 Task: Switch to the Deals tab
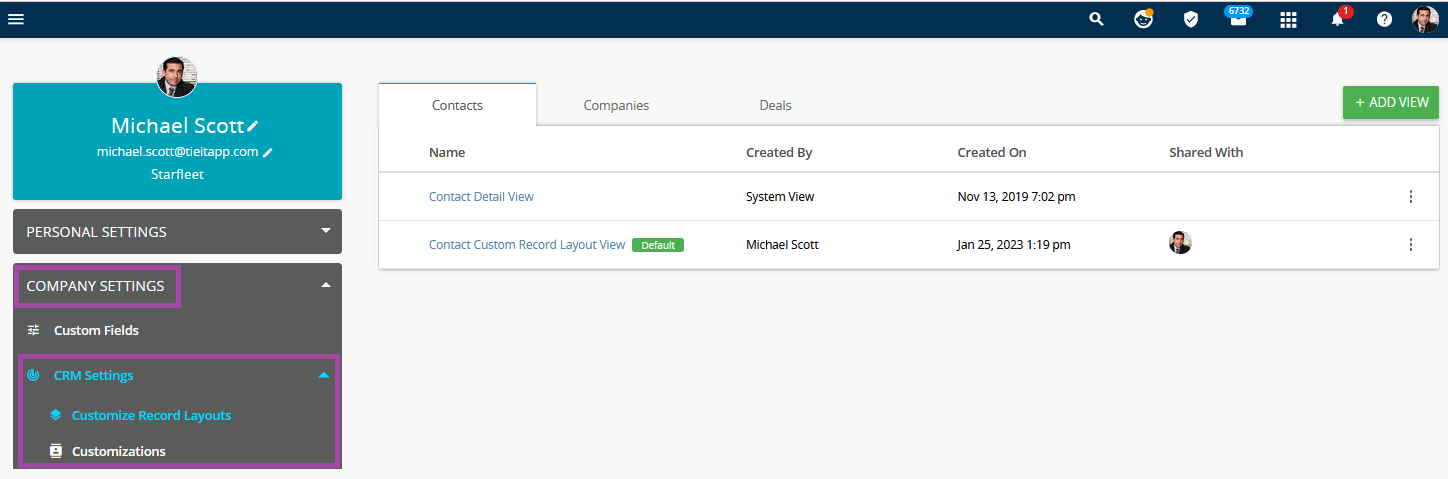(x=775, y=105)
